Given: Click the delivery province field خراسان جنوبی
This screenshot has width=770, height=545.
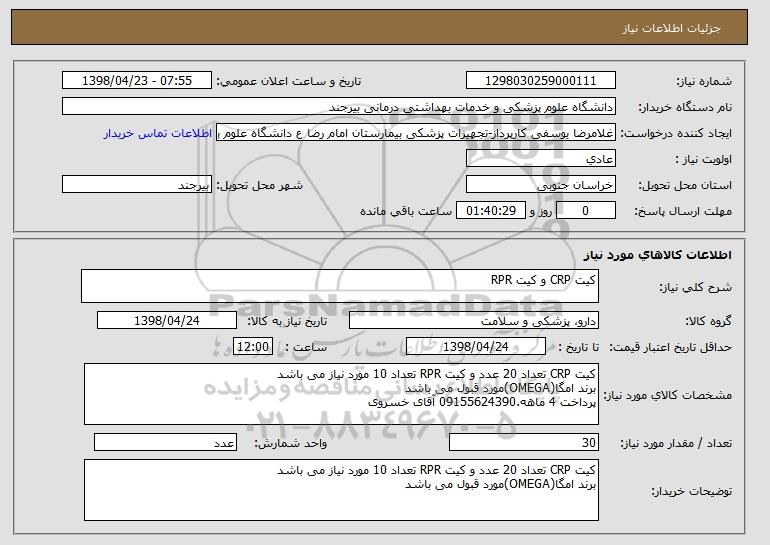Looking at the screenshot, I should coord(541,185).
